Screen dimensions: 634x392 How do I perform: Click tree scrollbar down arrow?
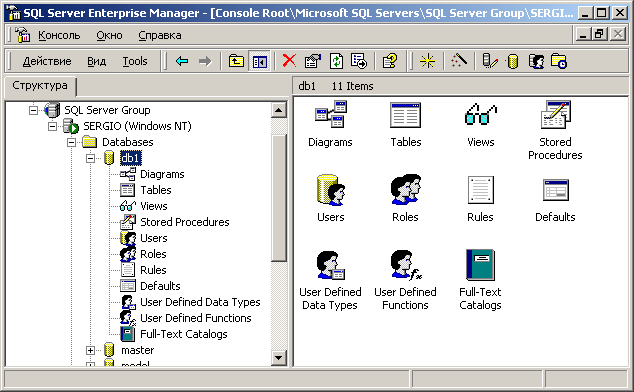pos(279,358)
